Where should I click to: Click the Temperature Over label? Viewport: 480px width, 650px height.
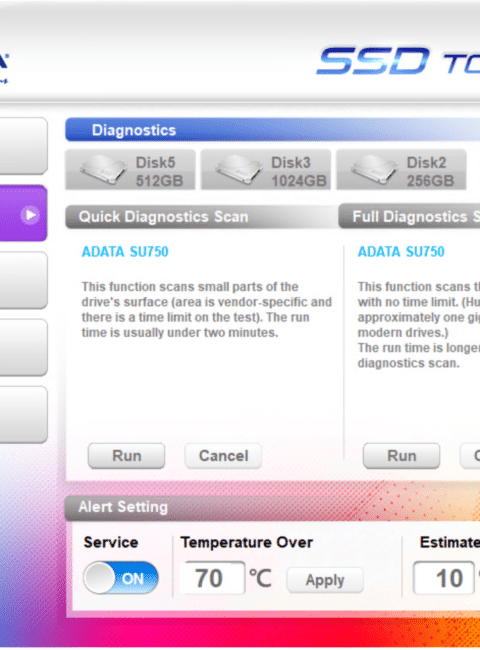[247, 542]
